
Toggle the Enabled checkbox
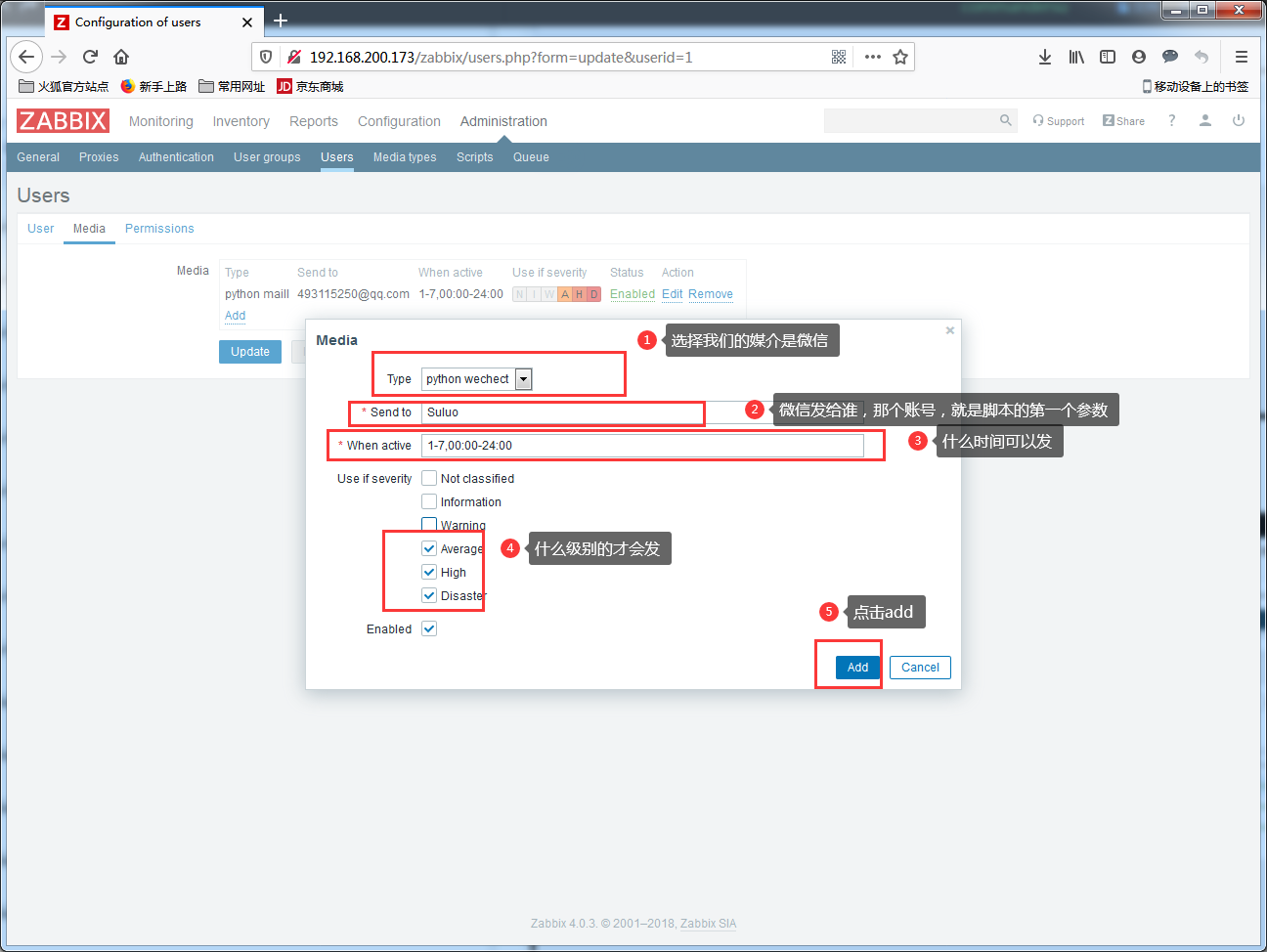coord(429,628)
